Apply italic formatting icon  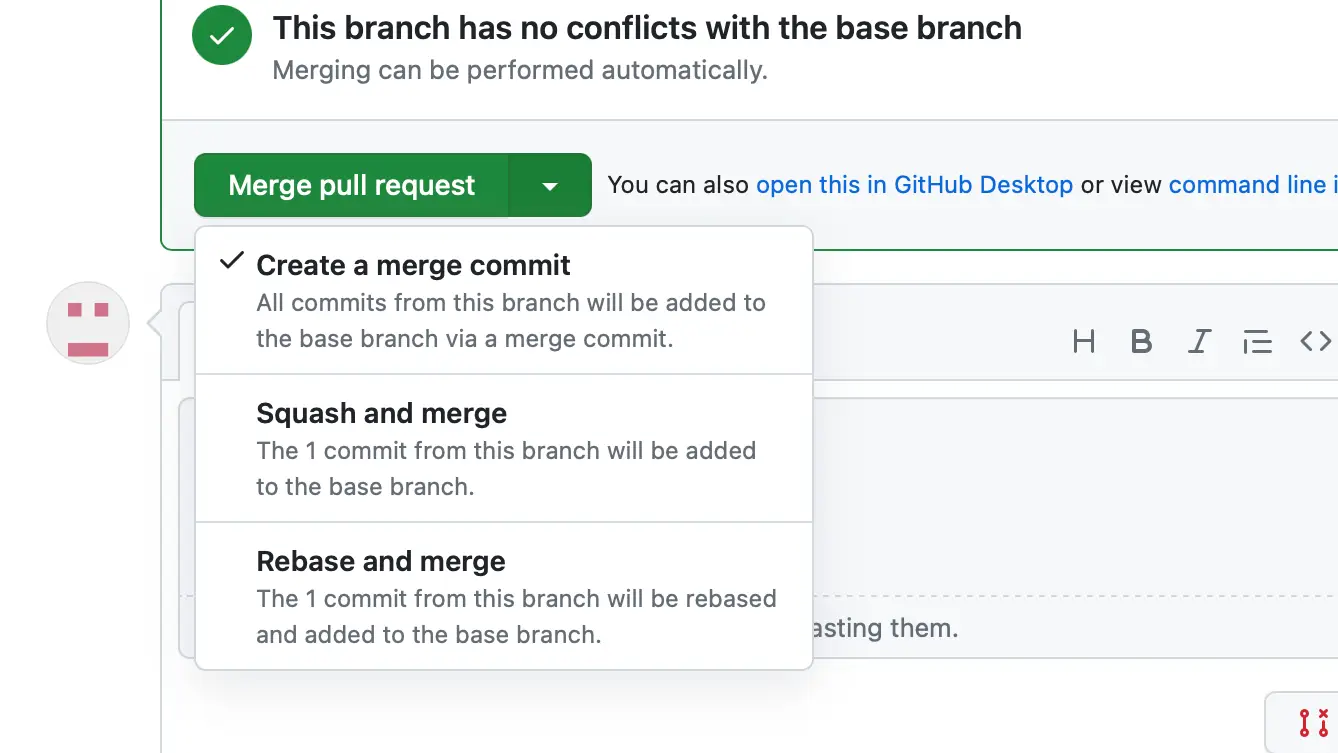1199,342
